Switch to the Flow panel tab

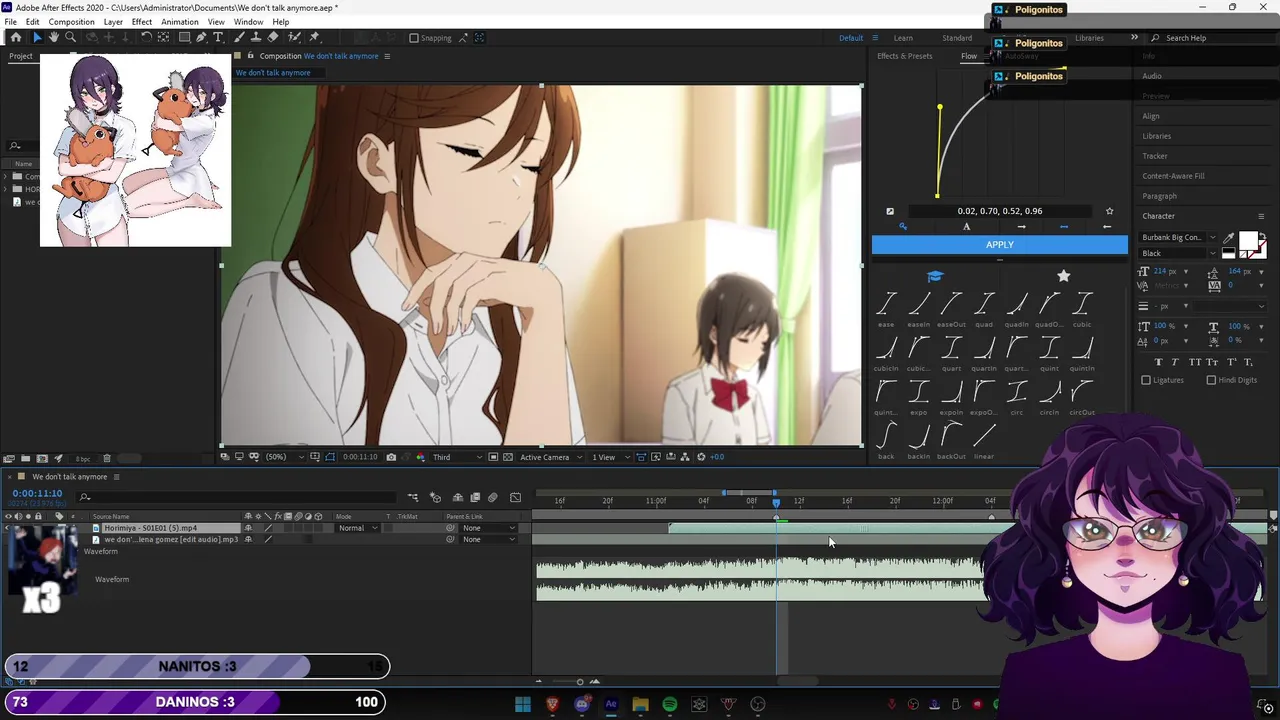(x=969, y=56)
